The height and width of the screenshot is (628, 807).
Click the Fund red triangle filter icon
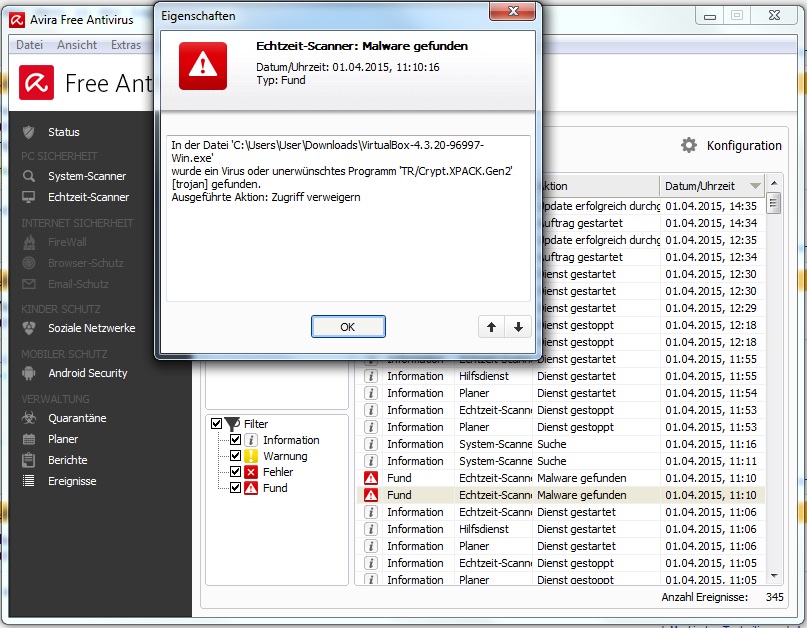coord(251,488)
